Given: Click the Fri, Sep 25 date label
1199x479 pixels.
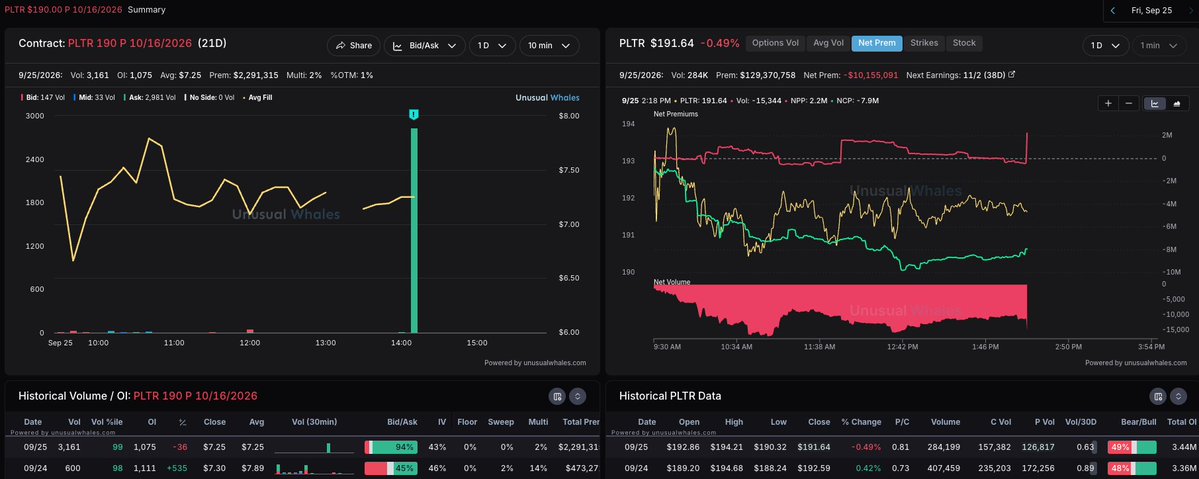Looking at the screenshot, I should click(1152, 11).
